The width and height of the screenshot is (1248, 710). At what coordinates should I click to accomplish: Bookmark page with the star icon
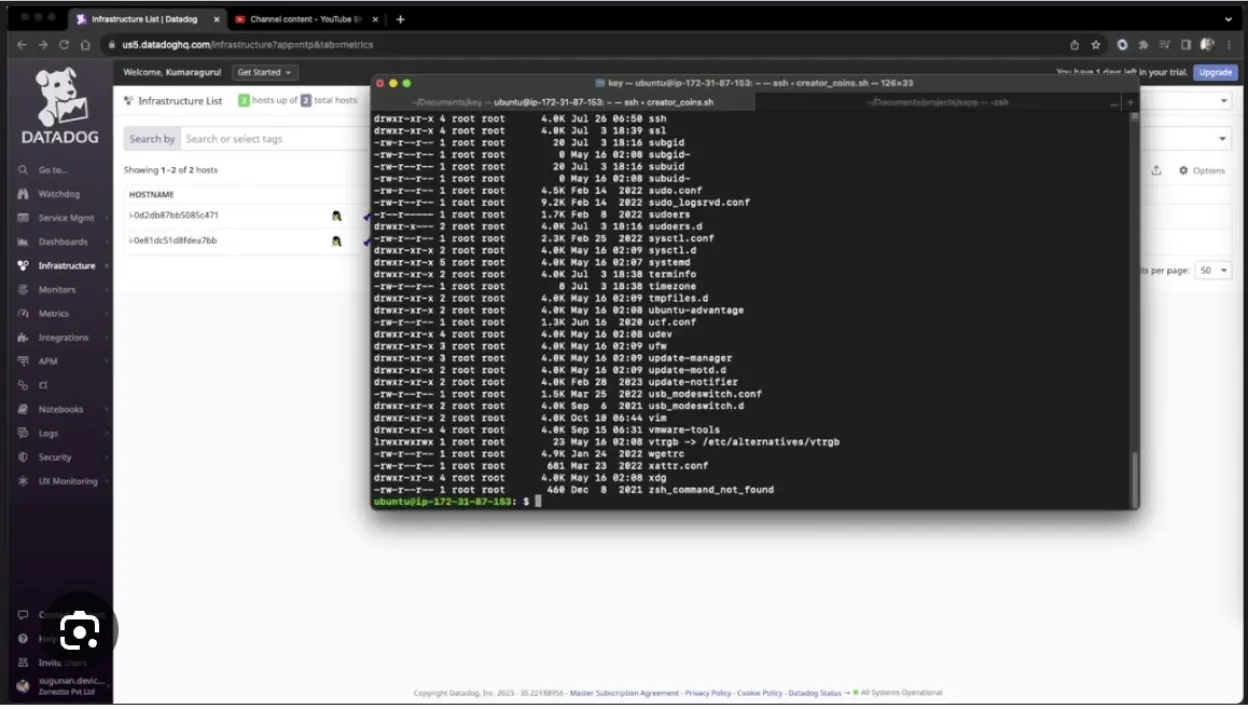coord(1096,45)
